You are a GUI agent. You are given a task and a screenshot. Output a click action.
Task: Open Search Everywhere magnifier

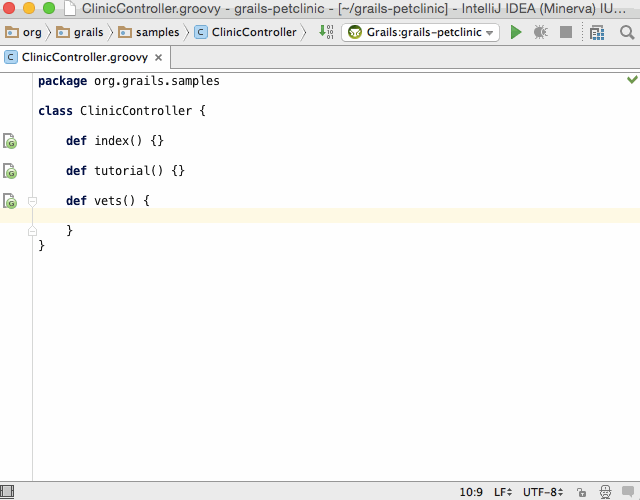(627, 32)
